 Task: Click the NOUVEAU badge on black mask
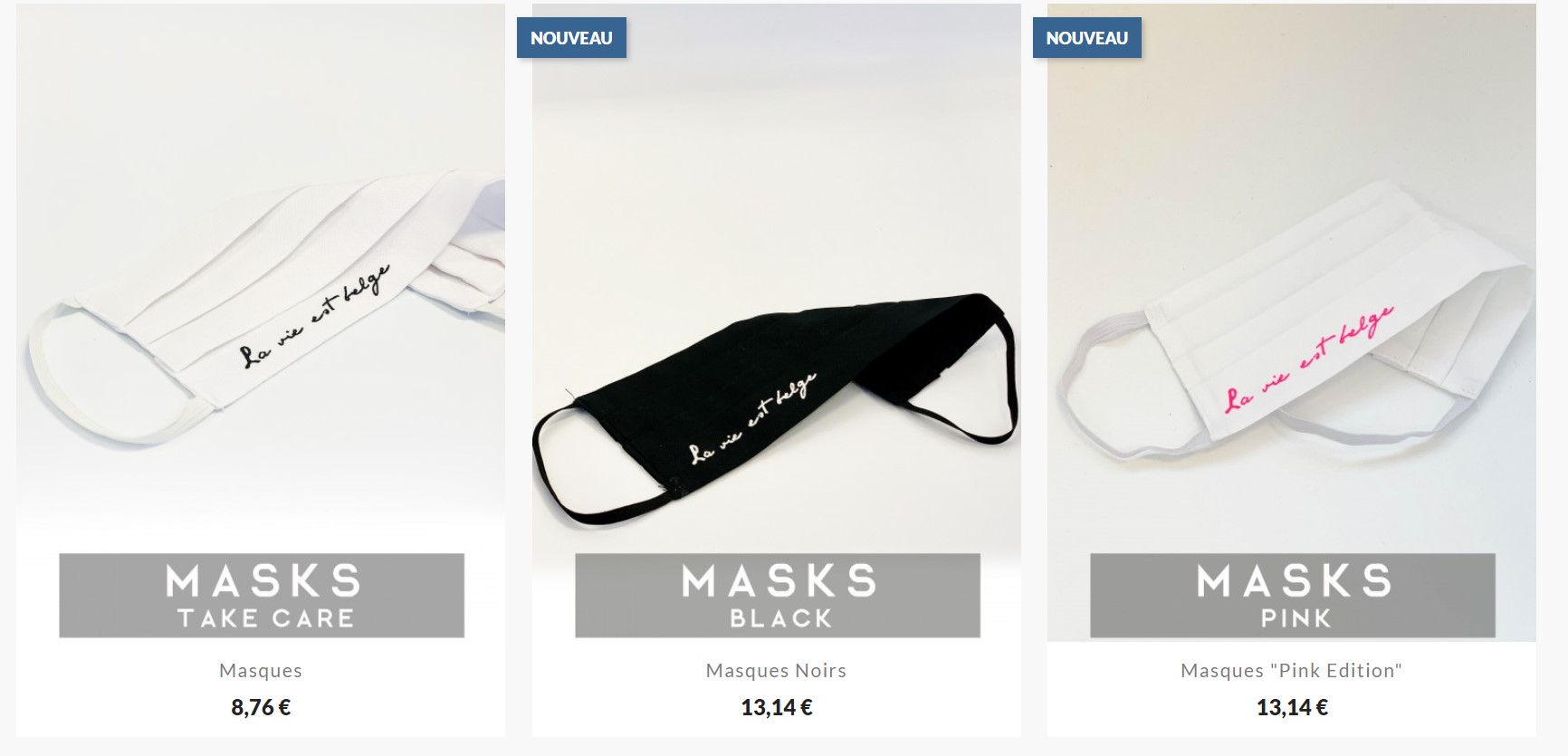pyautogui.click(x=571, y=38)
